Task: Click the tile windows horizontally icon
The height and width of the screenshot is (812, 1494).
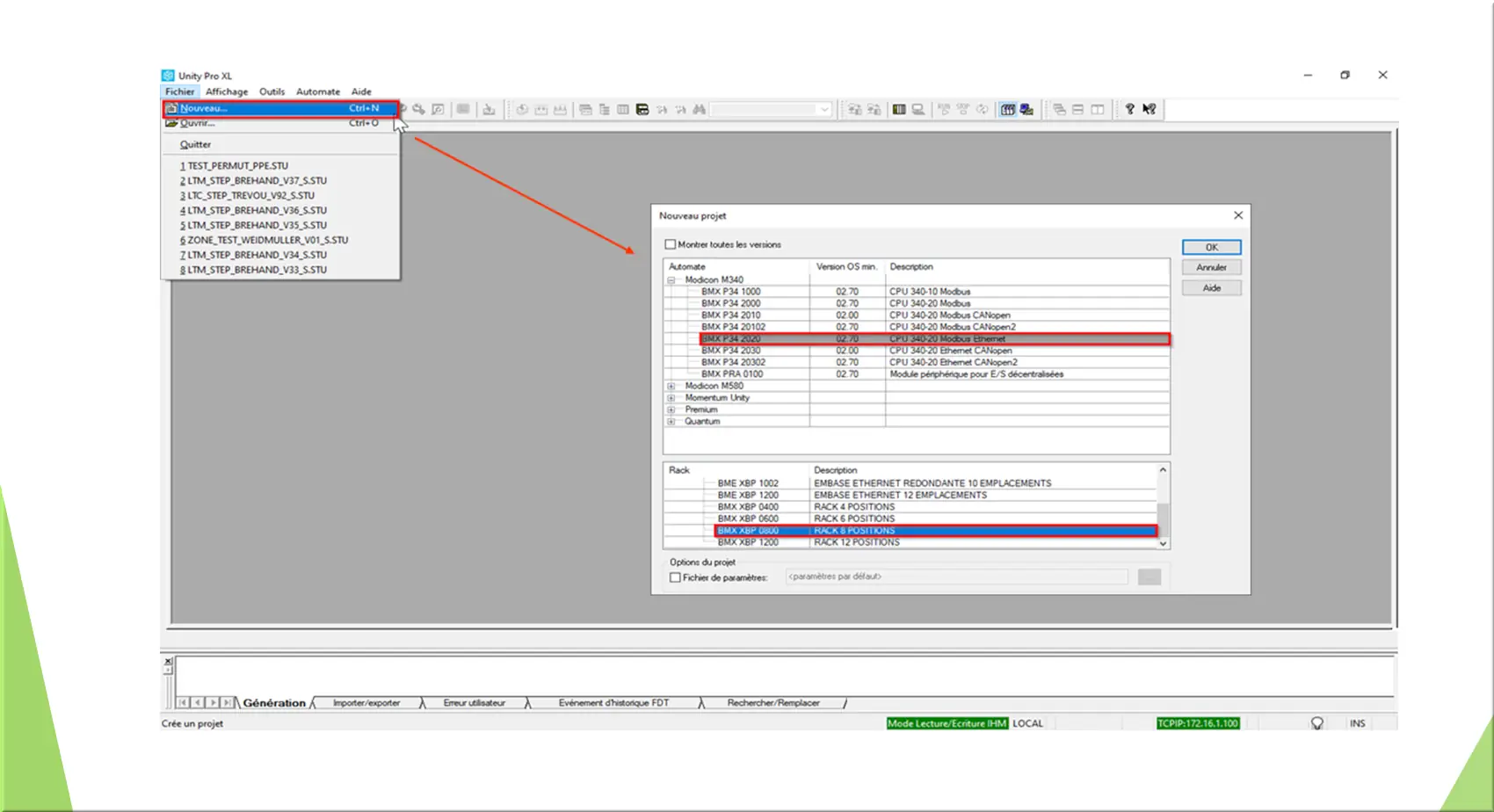Action: pyautogui.click(x=1077, y=109)
